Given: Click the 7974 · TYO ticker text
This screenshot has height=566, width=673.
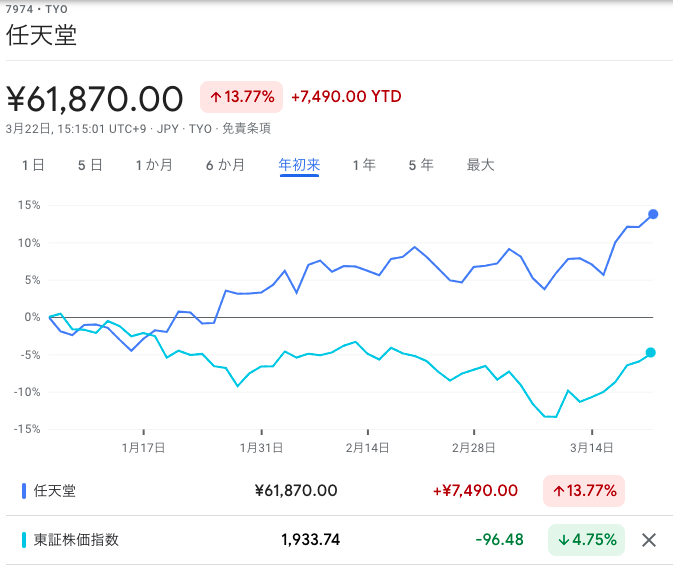Looking at the screenshot, I should pos(36,9).
